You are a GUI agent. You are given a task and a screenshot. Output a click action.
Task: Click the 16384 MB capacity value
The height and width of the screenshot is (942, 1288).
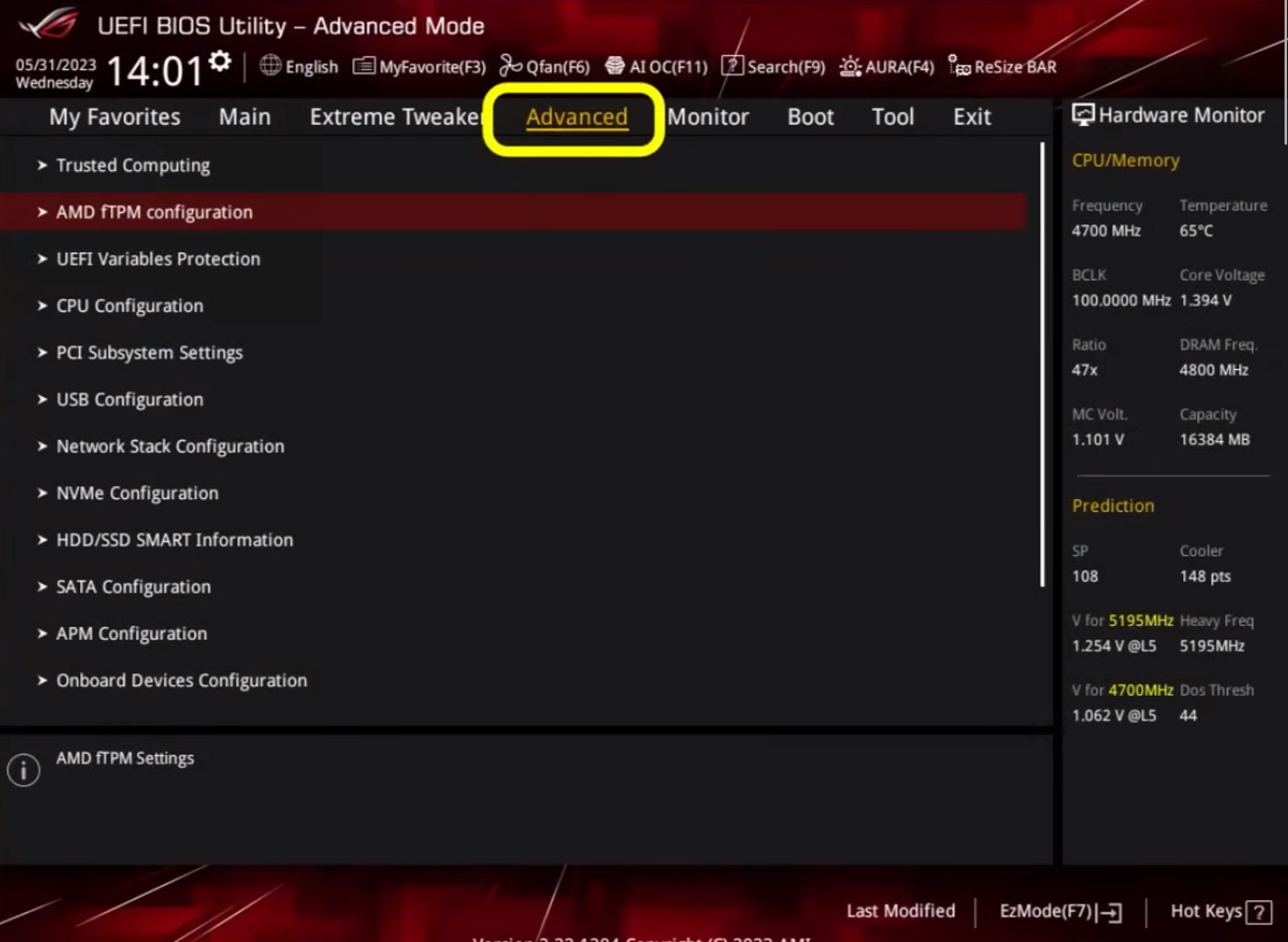coord(1215,440)
